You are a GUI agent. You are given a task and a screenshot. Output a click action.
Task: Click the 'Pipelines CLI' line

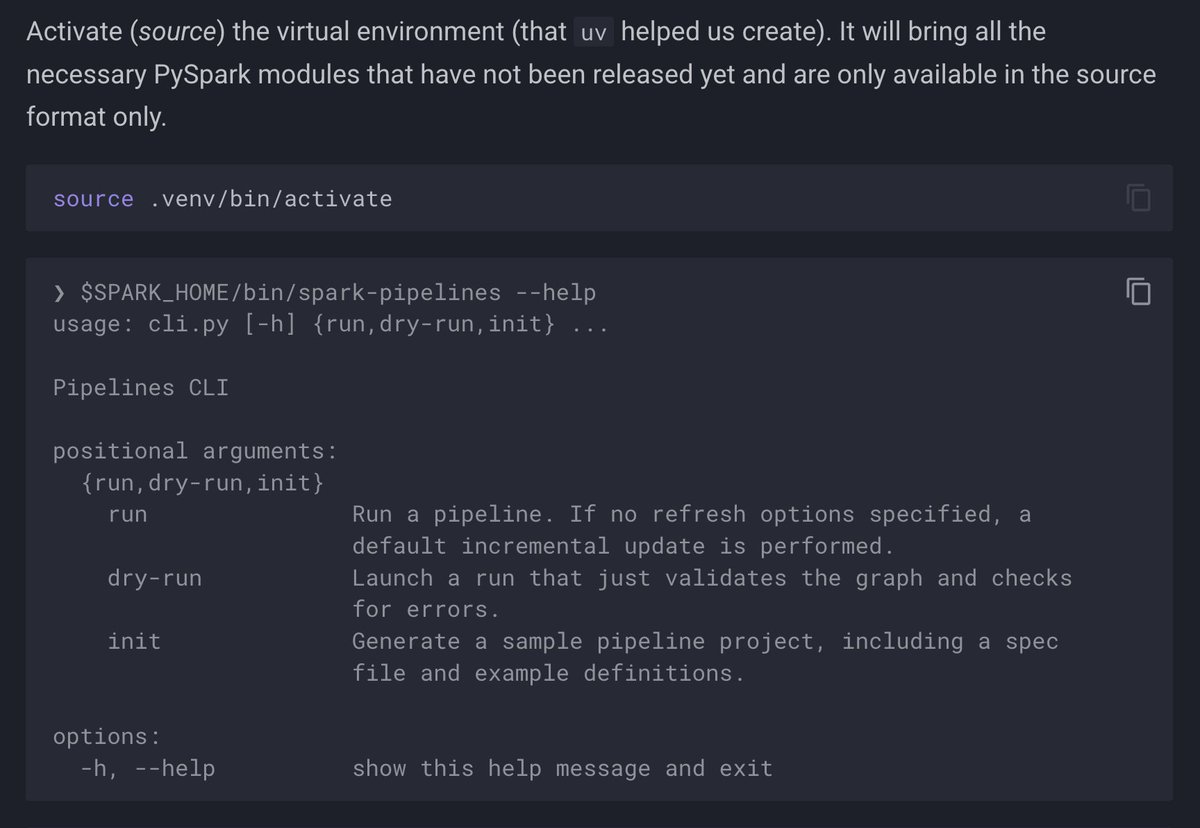(141, 388)
